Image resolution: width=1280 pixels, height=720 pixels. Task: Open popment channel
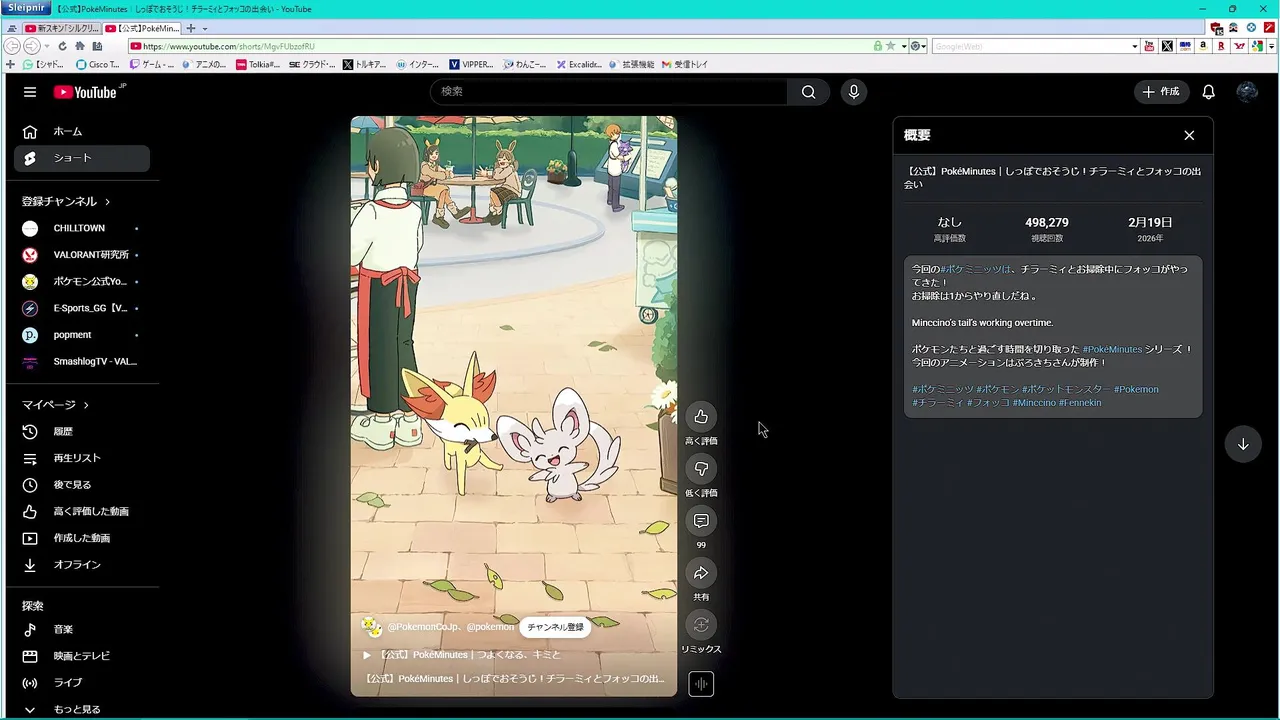pos(82,335)
